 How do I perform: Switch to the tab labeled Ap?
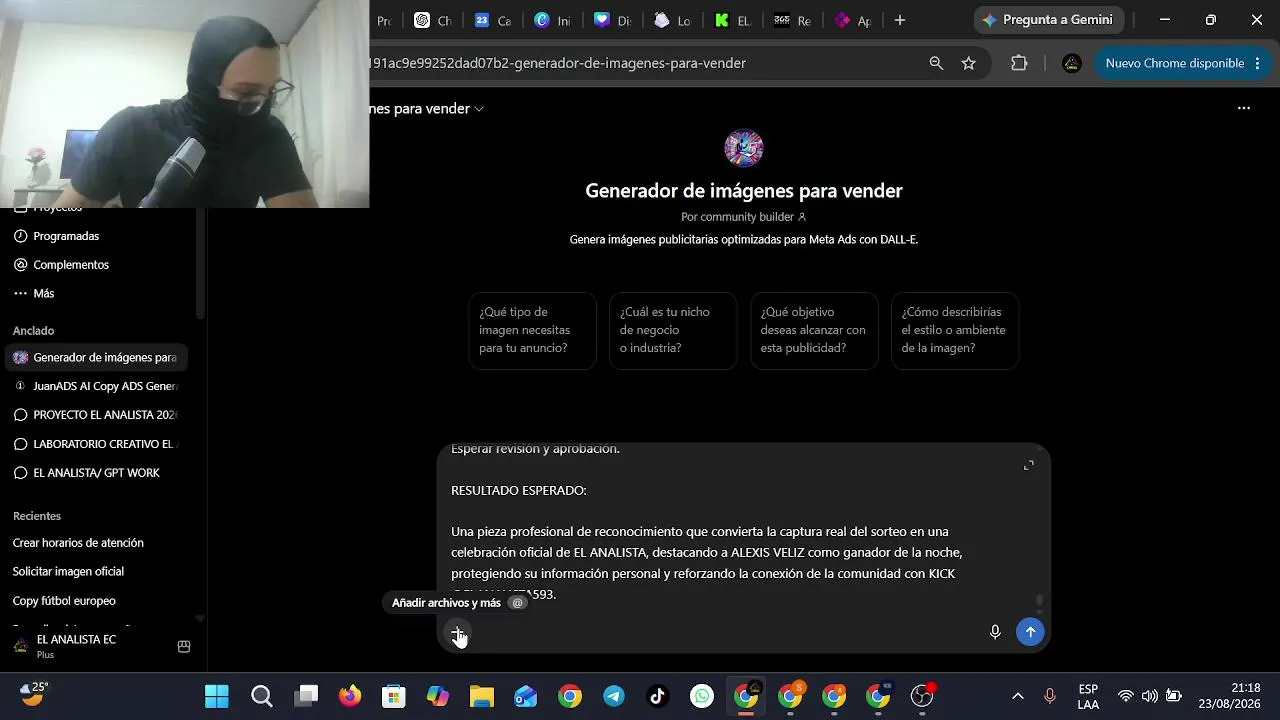click(x=853, y=20)
